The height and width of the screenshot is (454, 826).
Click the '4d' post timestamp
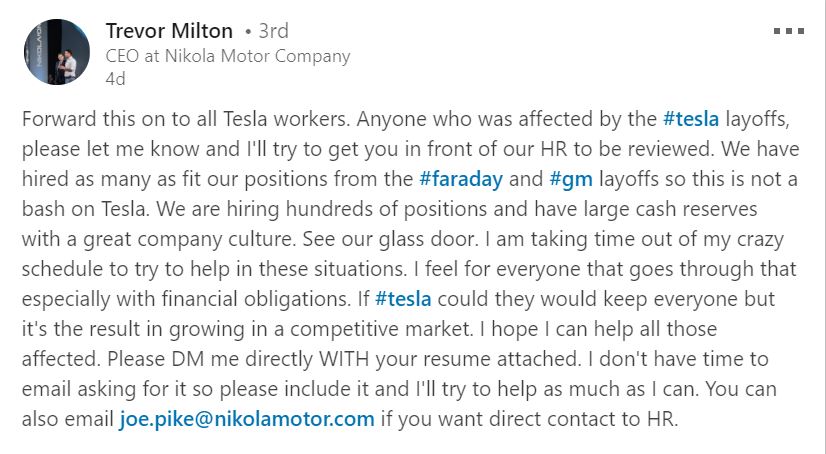coord(115,79)
